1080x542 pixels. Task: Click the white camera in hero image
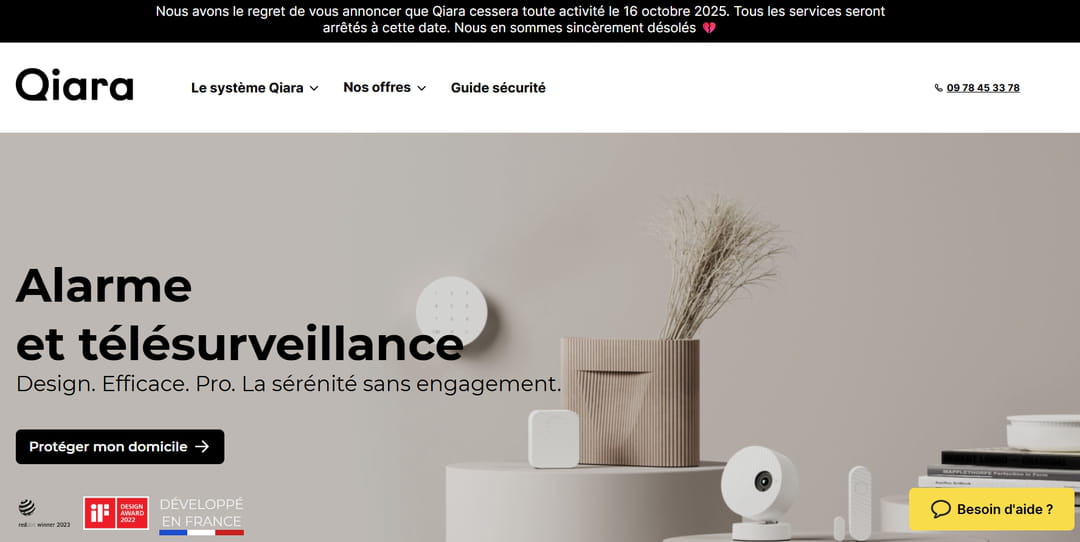point(760,492)
